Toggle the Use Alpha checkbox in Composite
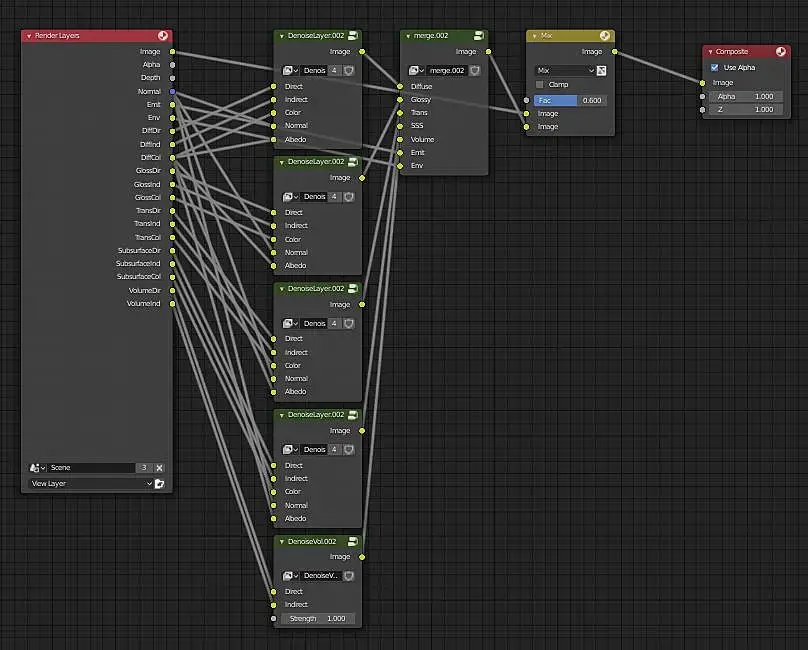808x650 pixels. click(715, 68)
